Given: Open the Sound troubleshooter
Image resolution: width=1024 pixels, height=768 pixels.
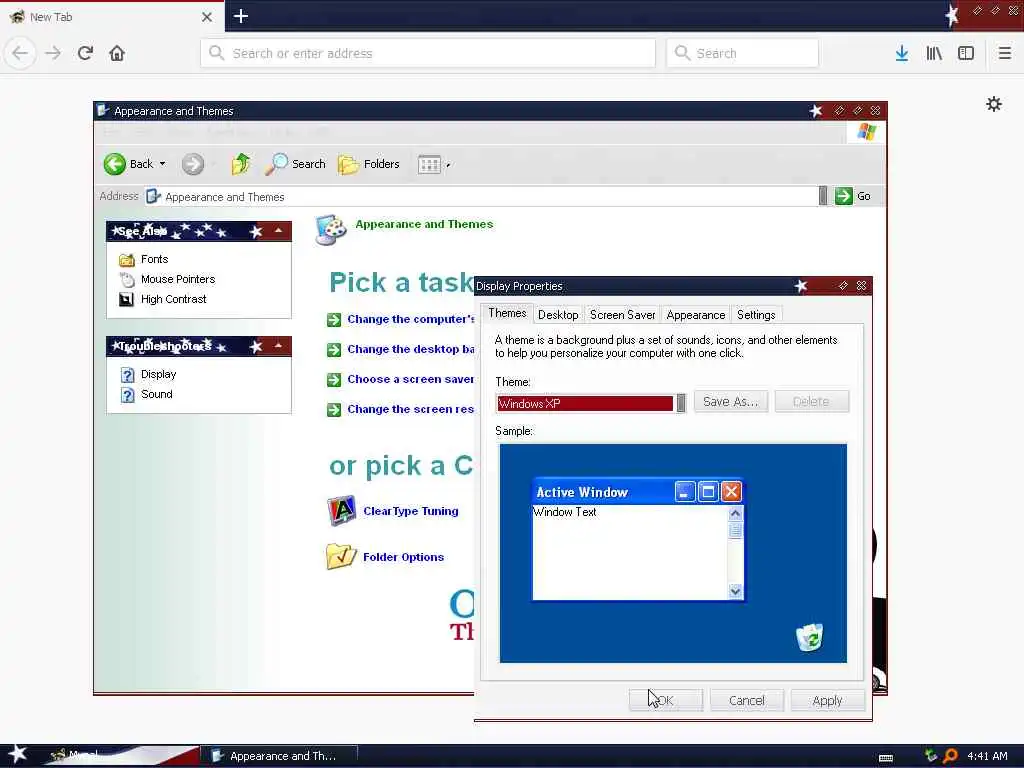Looking at the screenshot, I should click(x=157, y=394).
